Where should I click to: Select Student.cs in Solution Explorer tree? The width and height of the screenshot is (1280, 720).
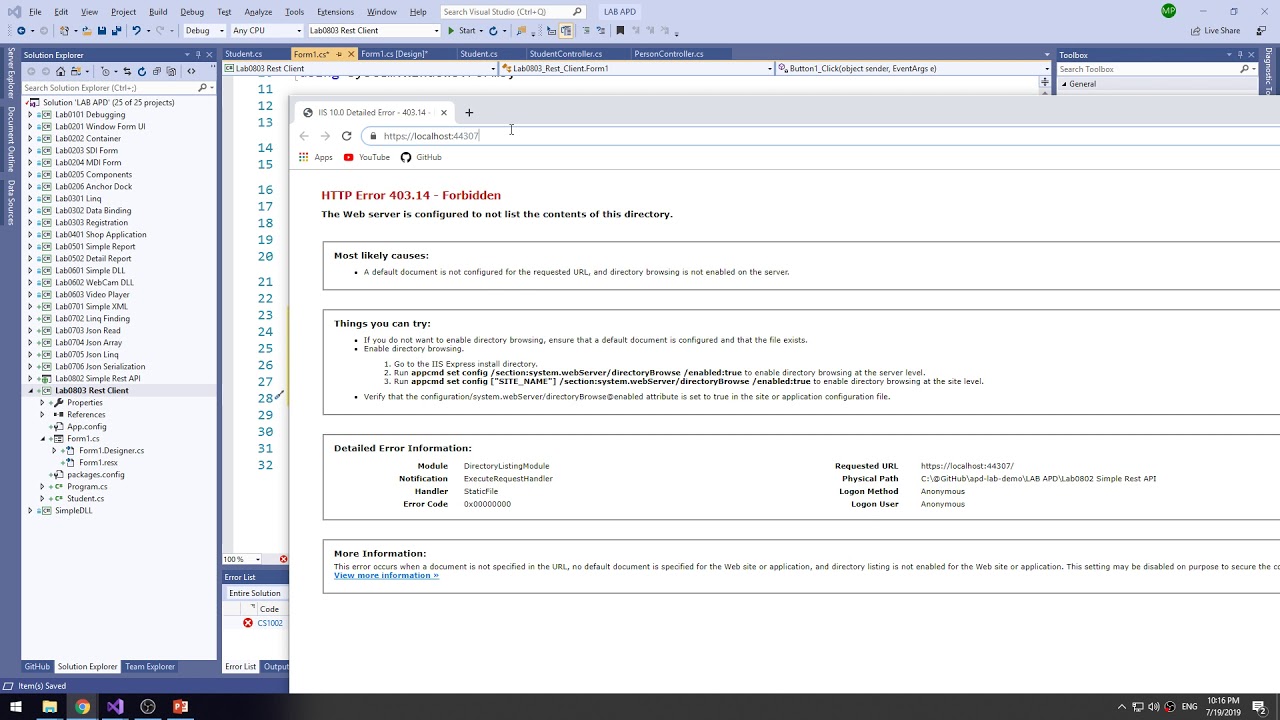point(85,499)
